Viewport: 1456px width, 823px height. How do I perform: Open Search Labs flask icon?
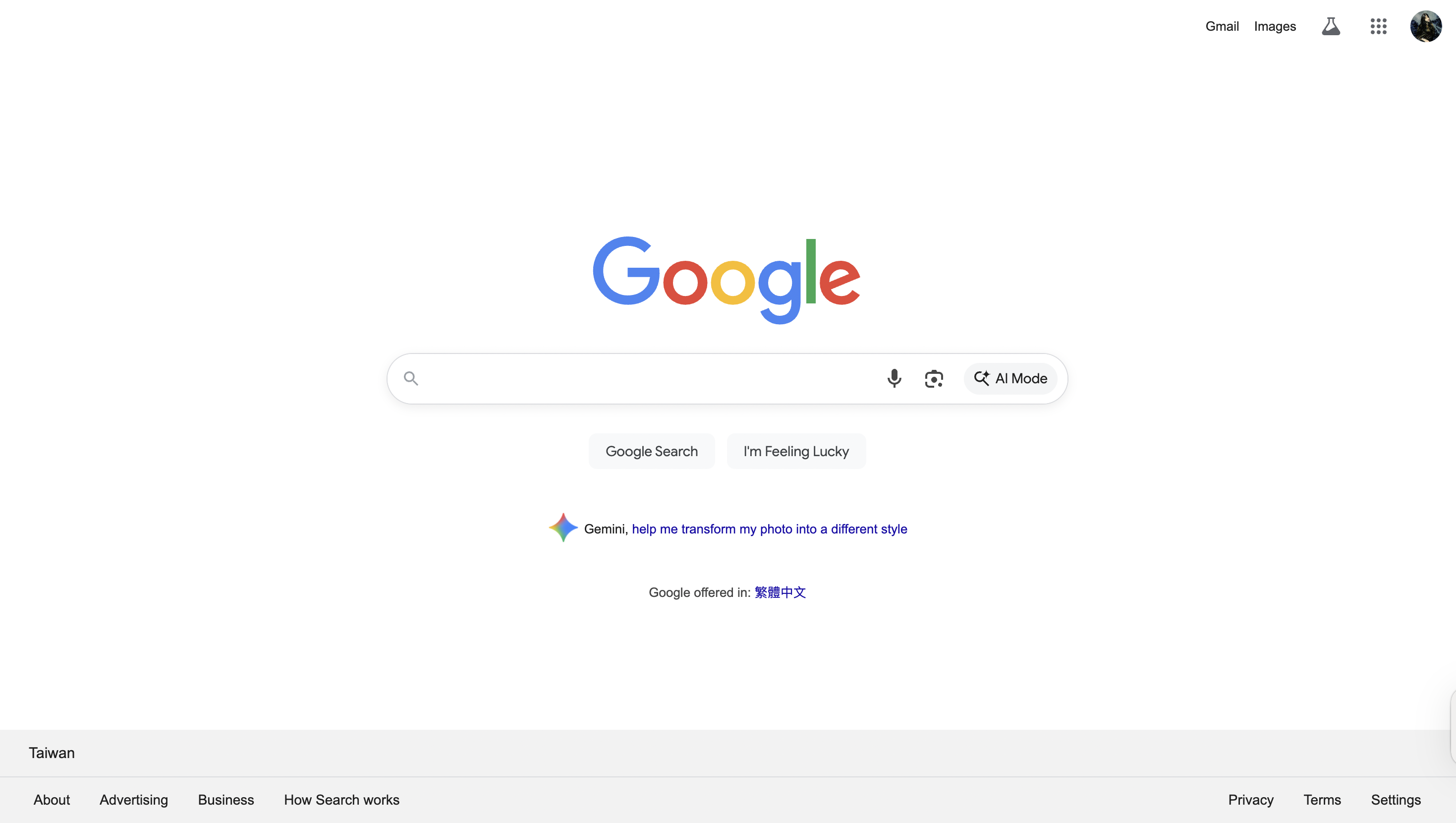tap(1331, 27)
